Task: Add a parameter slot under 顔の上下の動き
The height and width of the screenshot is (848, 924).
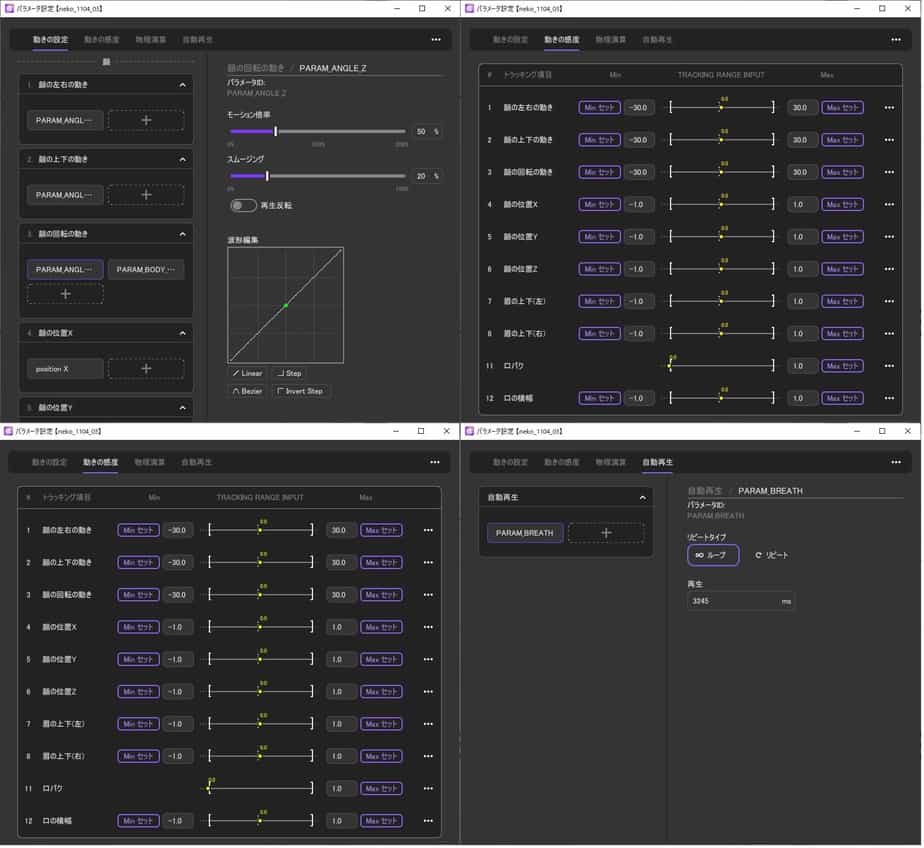Action: [x=146, y=195]
